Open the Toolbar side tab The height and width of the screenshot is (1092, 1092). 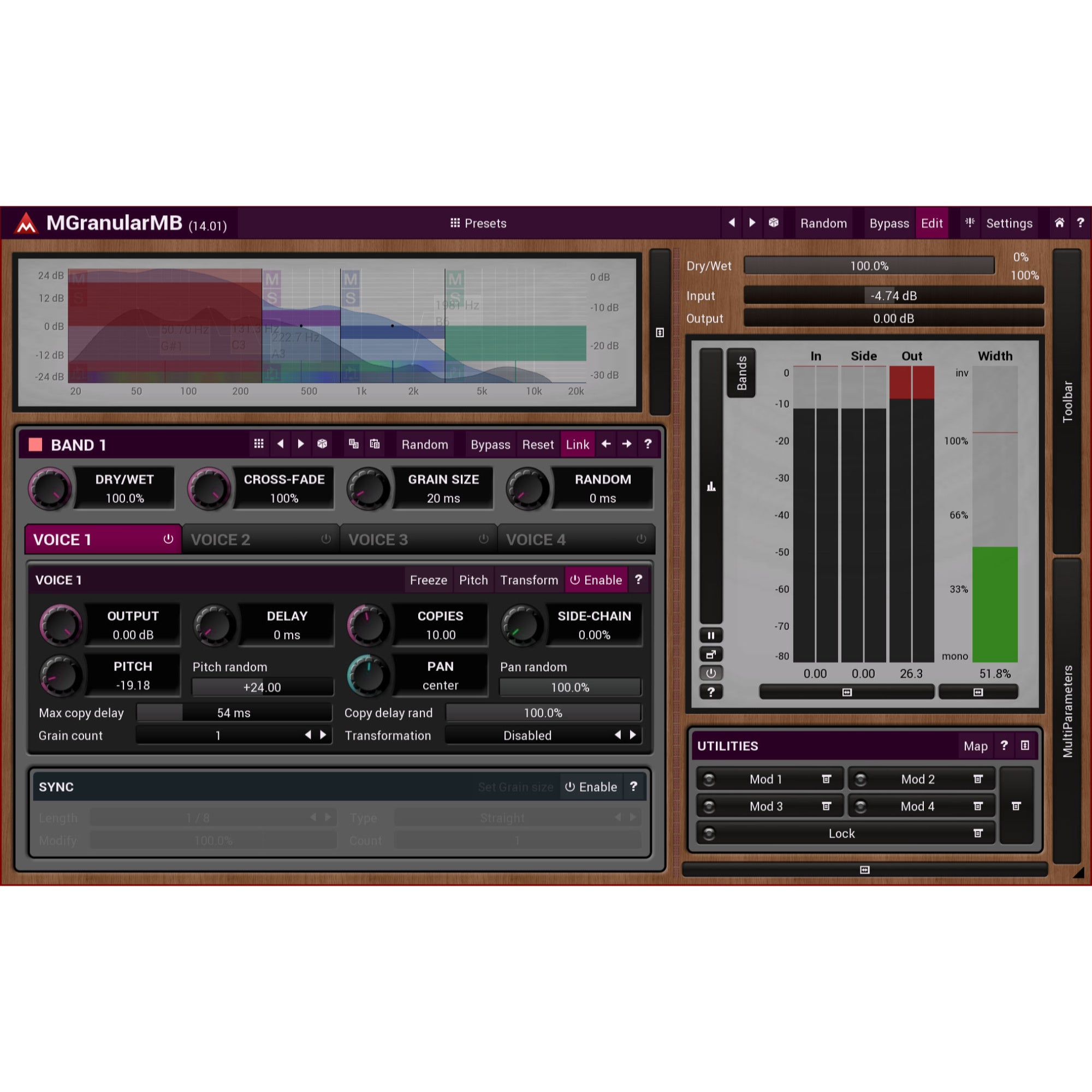tap(1067, 401)
